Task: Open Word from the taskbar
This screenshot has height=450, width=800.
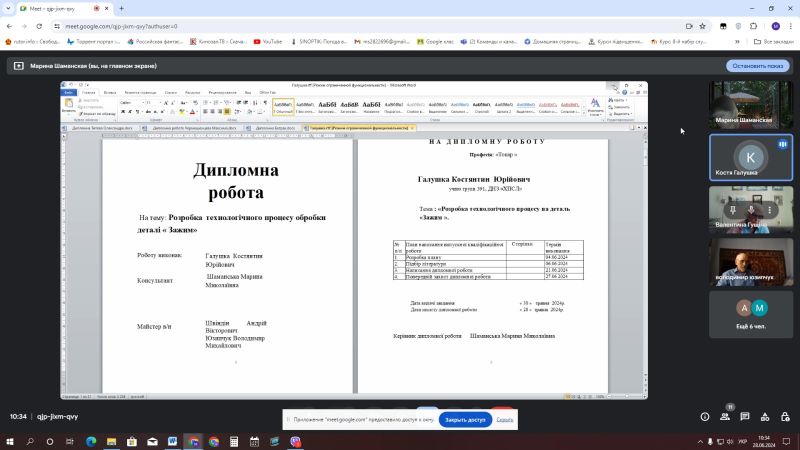Action: (172, 441)
